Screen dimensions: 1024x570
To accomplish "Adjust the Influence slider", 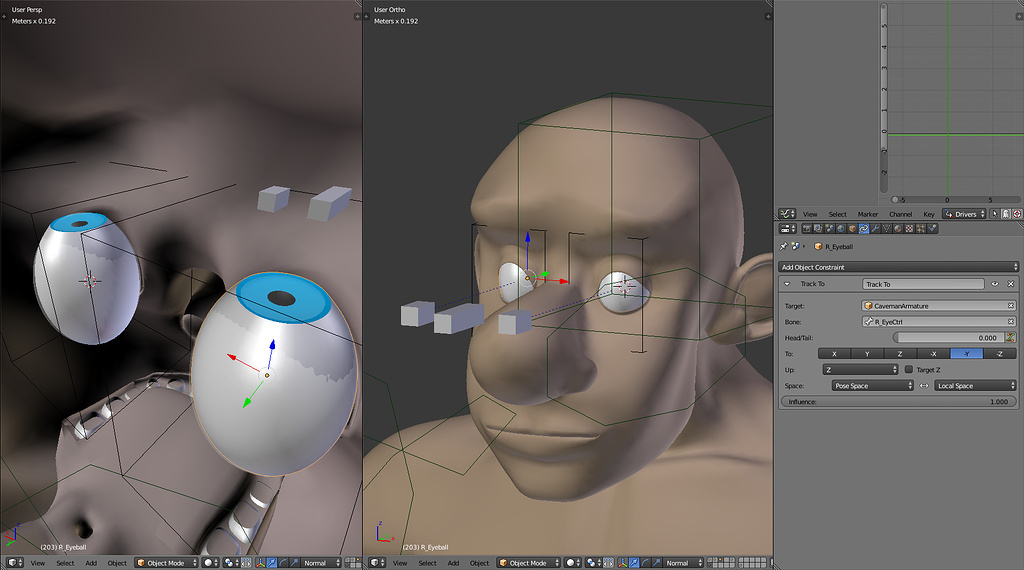I will point(899,402).
